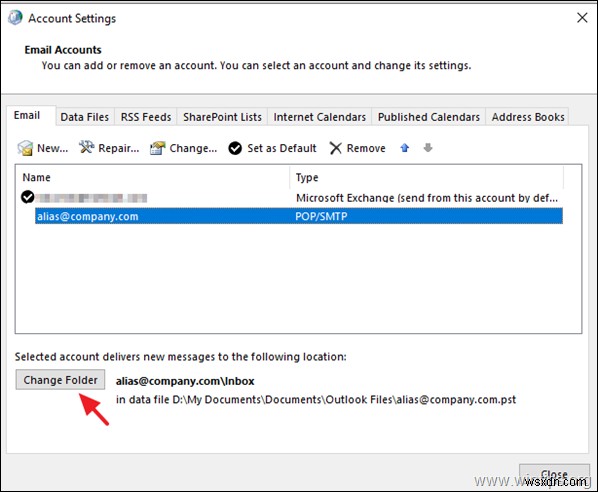Click the Close button at bottom
598x492 pixels.
[554, 475]
